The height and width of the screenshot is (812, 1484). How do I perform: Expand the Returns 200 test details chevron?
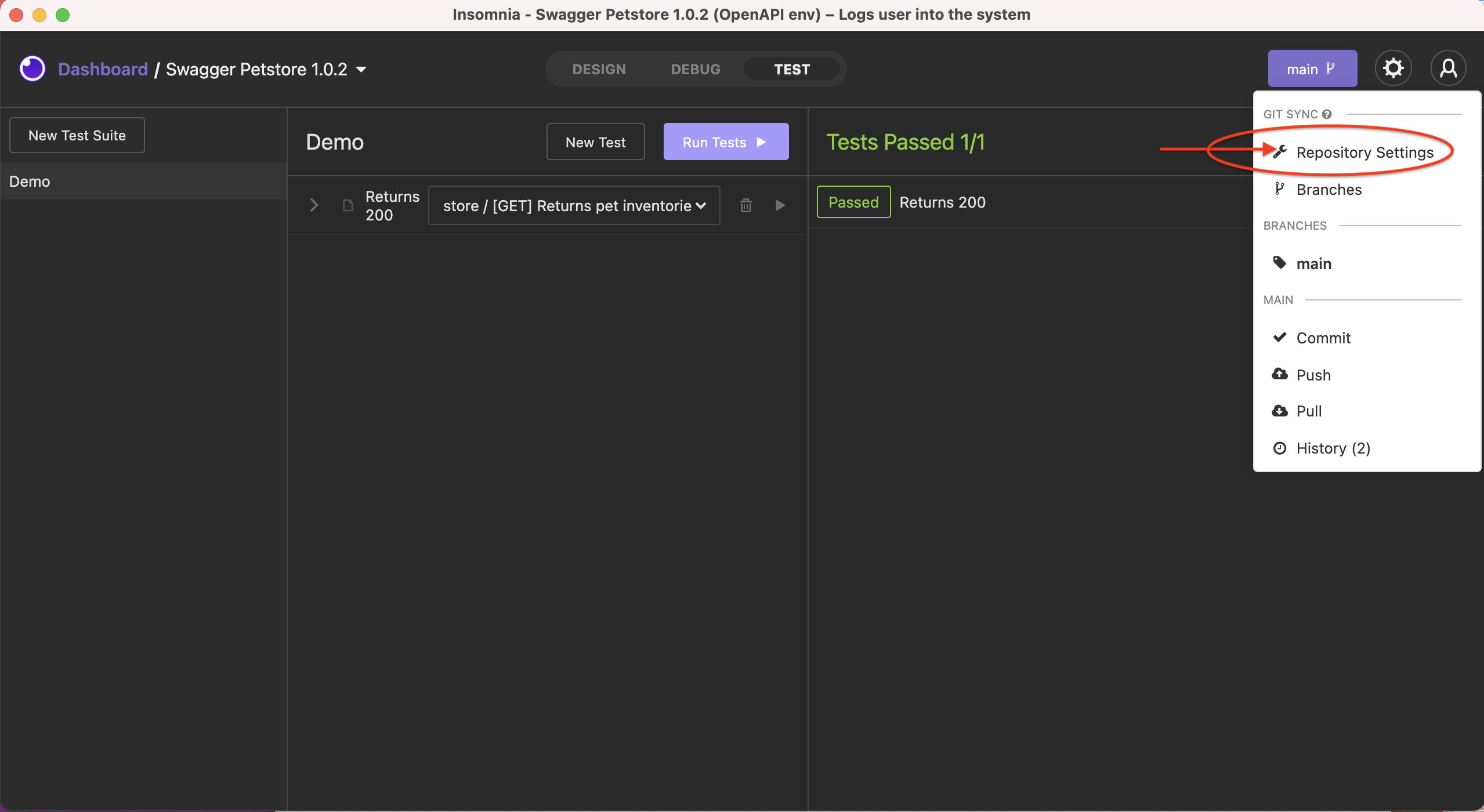point(314,205)
